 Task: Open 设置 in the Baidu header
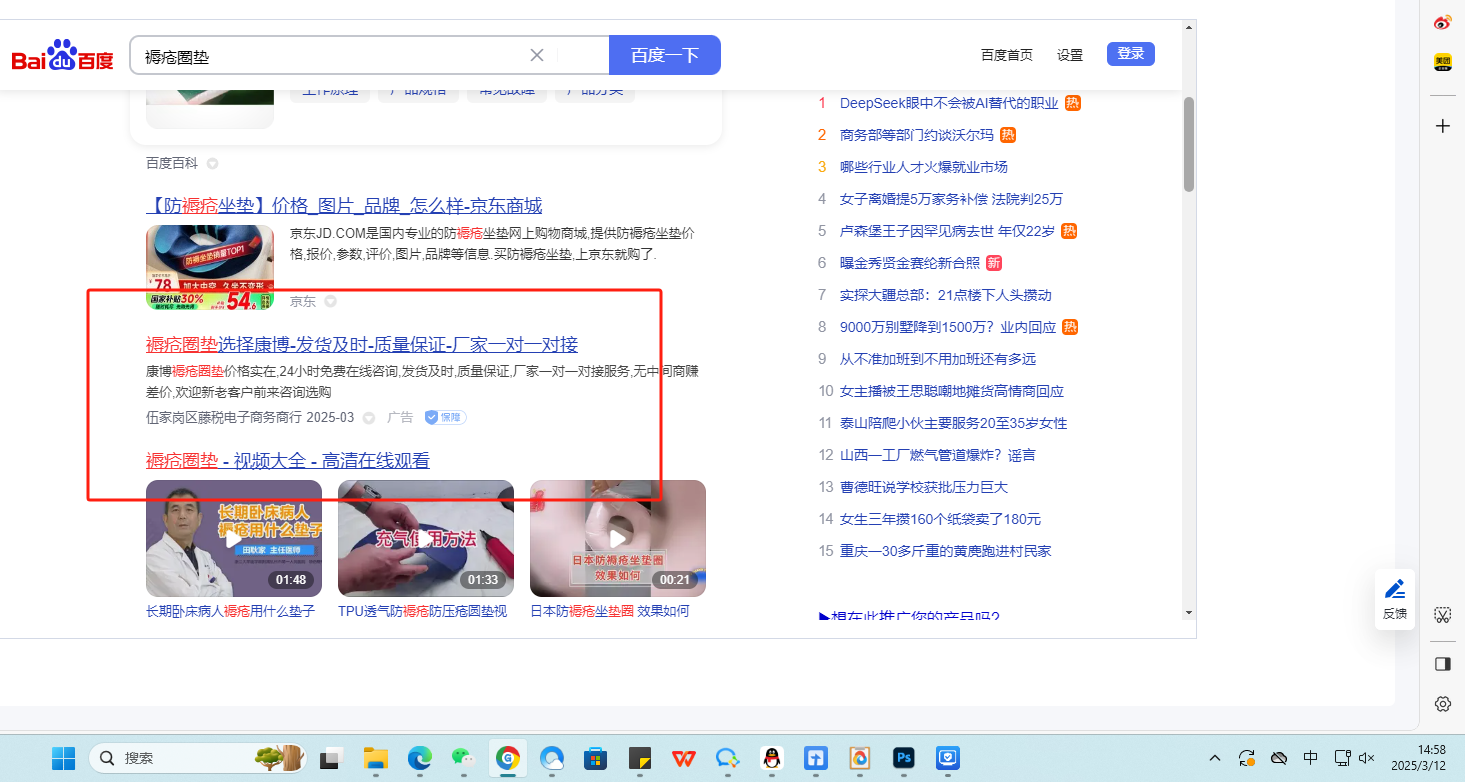[x=1069, y=55]
